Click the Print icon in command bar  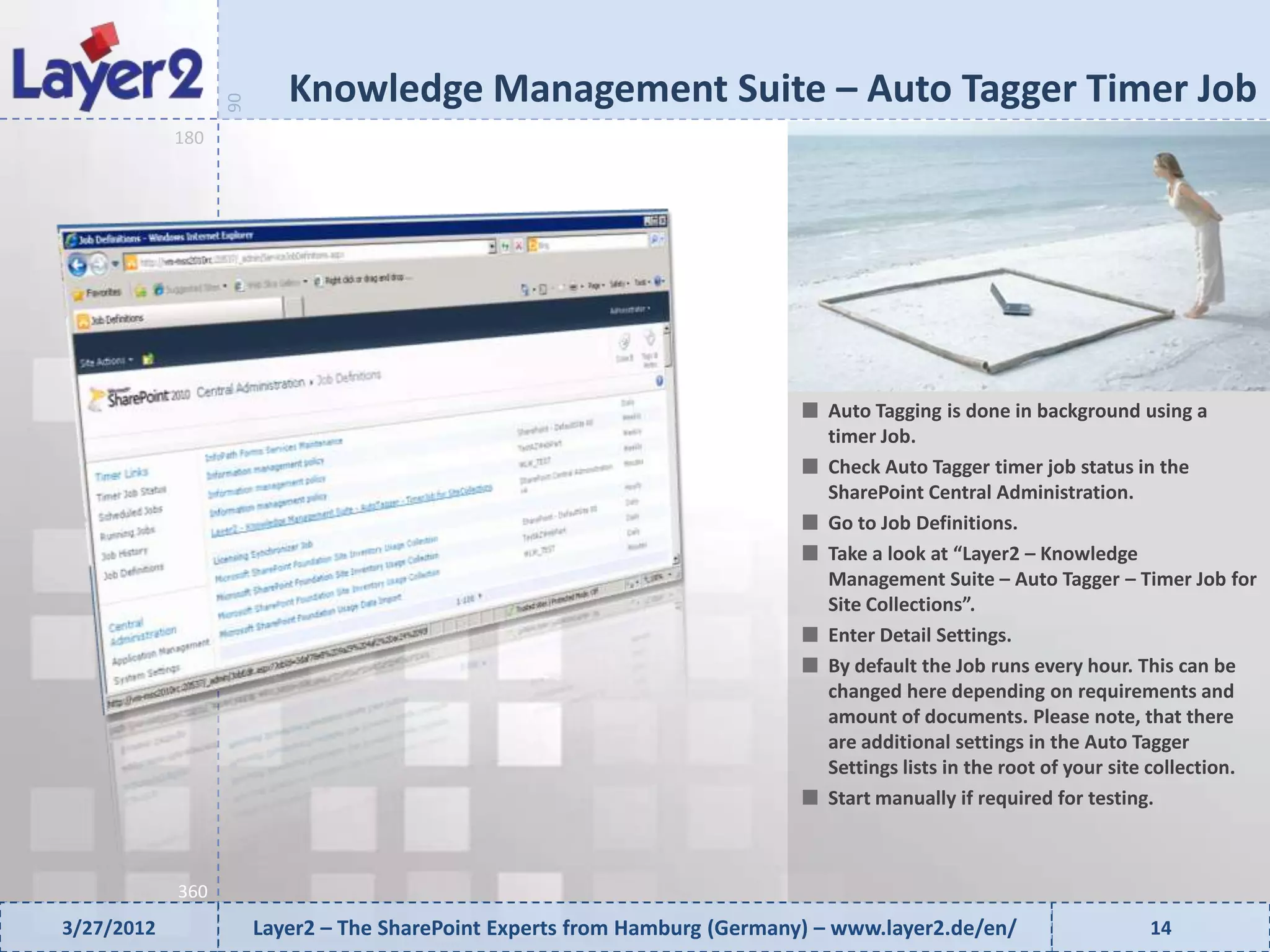tap(572, 286)
